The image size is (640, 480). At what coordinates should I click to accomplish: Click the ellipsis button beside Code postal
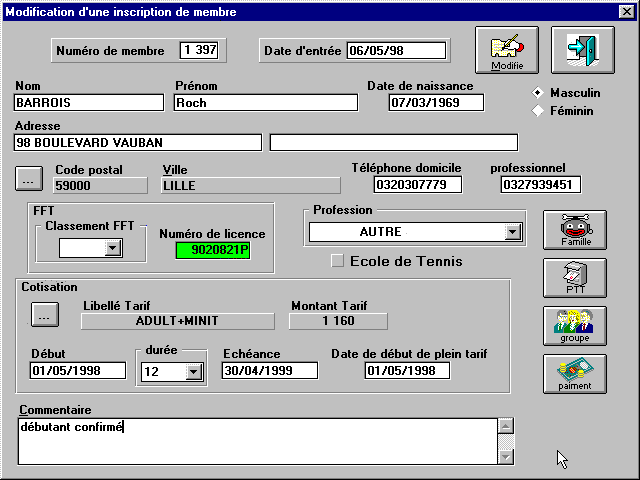(29, 178)
